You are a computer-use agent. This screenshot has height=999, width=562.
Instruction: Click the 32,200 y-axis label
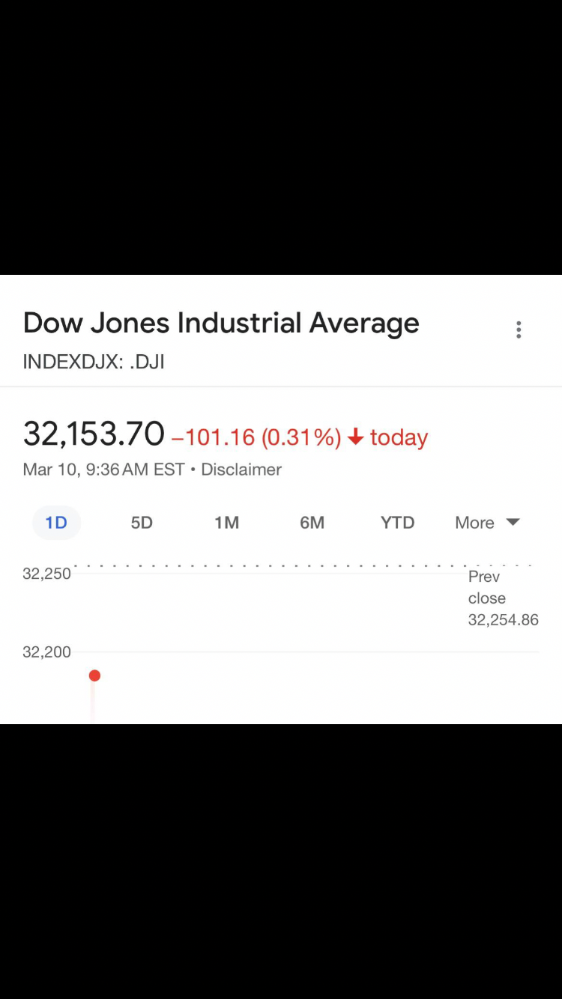pyautogui.click(x=47, y=652)
